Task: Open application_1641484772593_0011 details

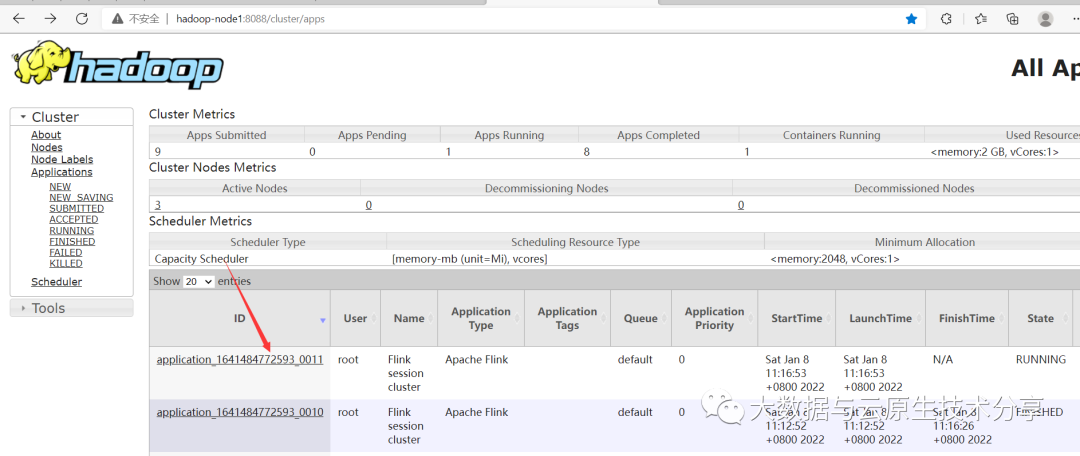Action: pyautogui.click(x=240, y=360)
